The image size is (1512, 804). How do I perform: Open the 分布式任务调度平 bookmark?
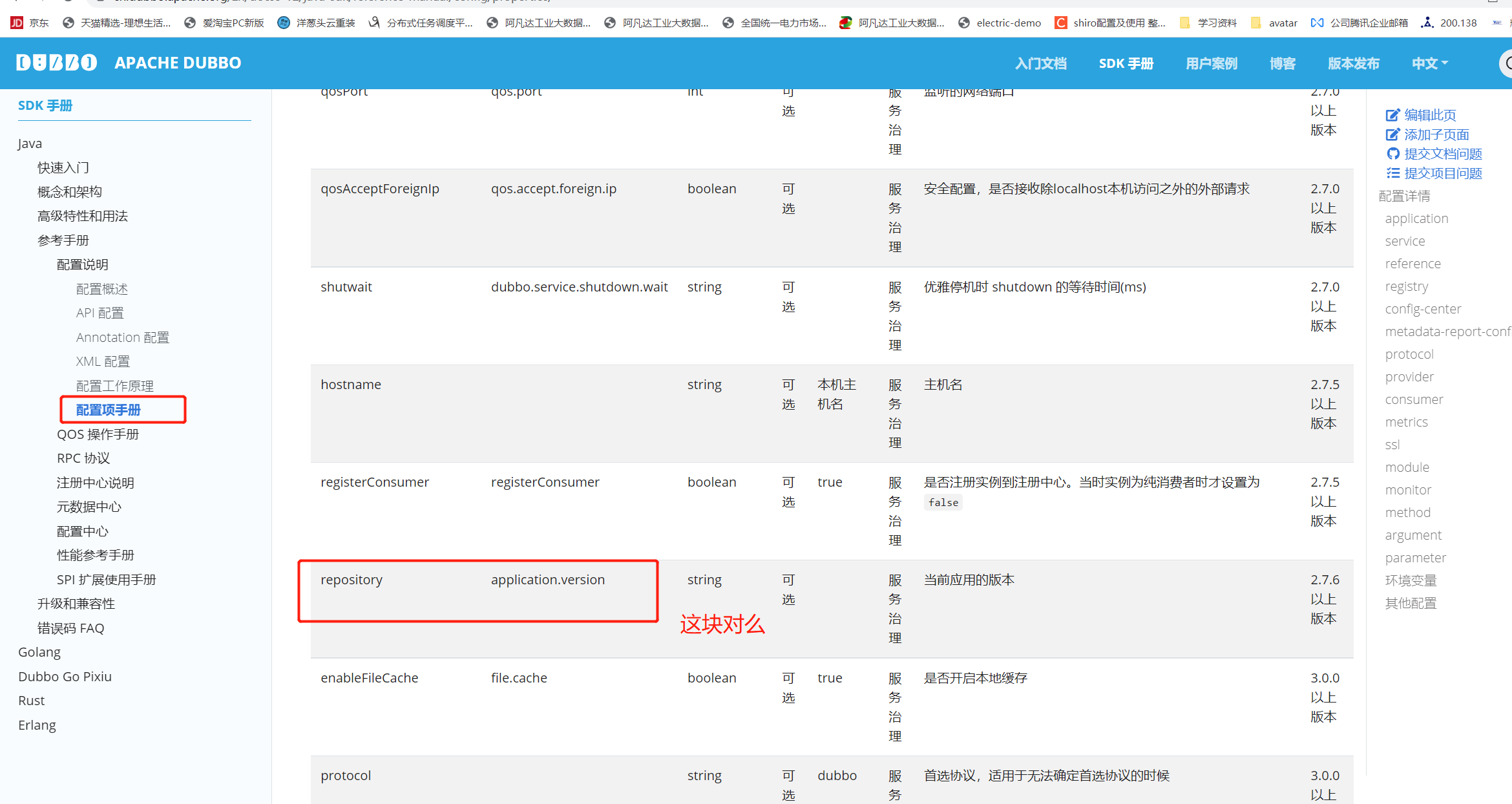pyautogui.click(x=421, y=23)
